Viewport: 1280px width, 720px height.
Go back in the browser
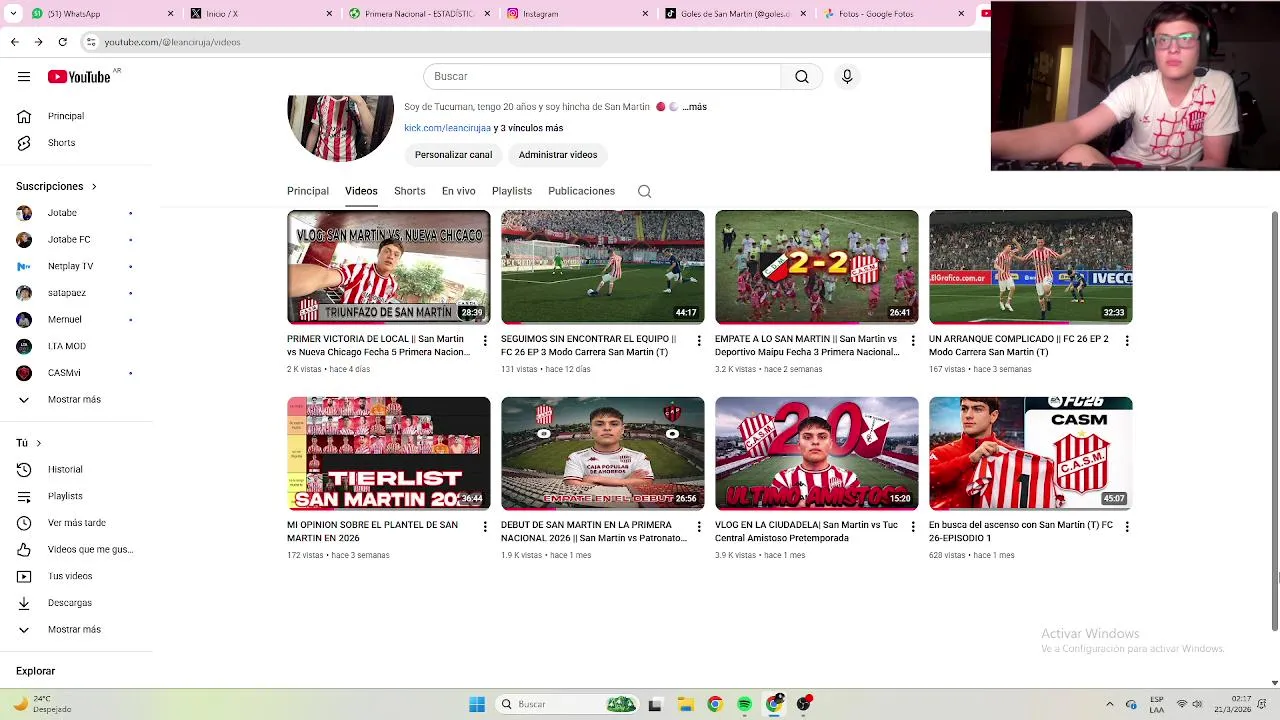(14, 42)
